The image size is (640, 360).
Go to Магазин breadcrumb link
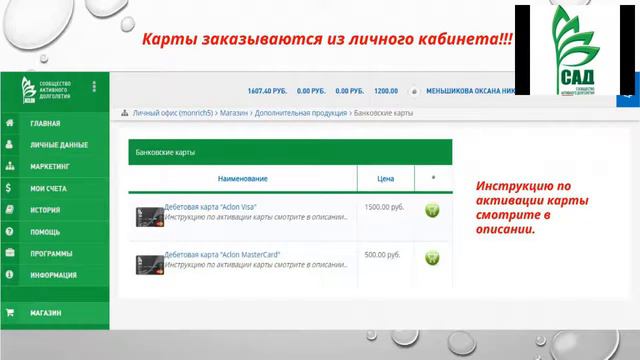pyautogui.click(x=234, y=113)
